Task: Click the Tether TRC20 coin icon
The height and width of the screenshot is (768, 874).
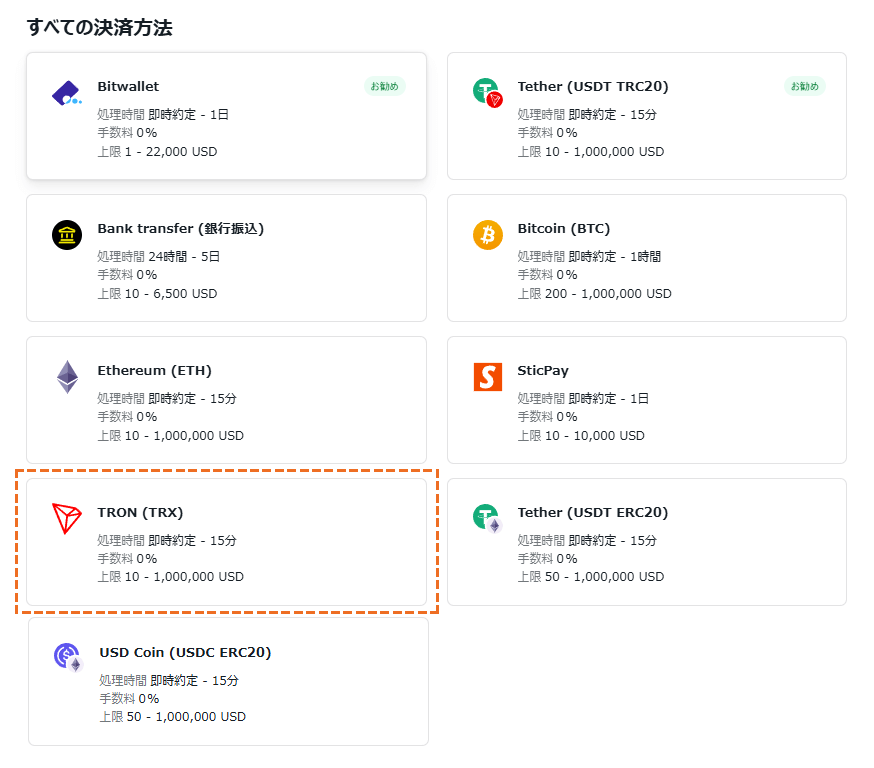Action: click(488, 93)
